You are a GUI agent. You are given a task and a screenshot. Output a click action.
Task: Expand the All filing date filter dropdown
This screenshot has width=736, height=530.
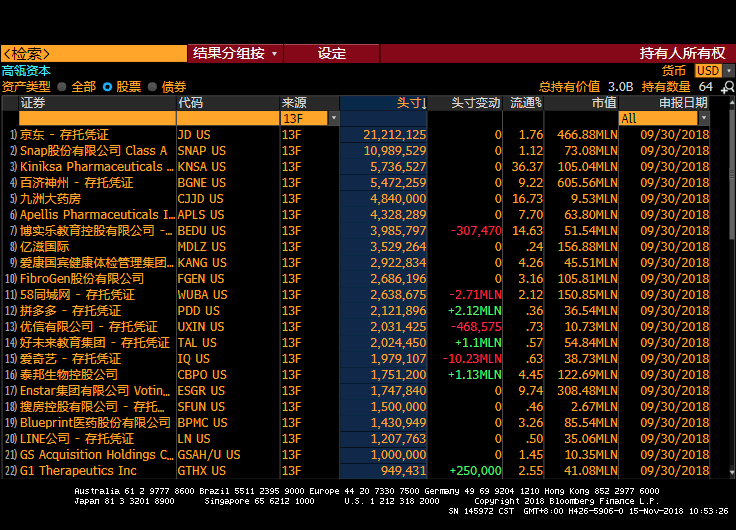coord(704,118)
